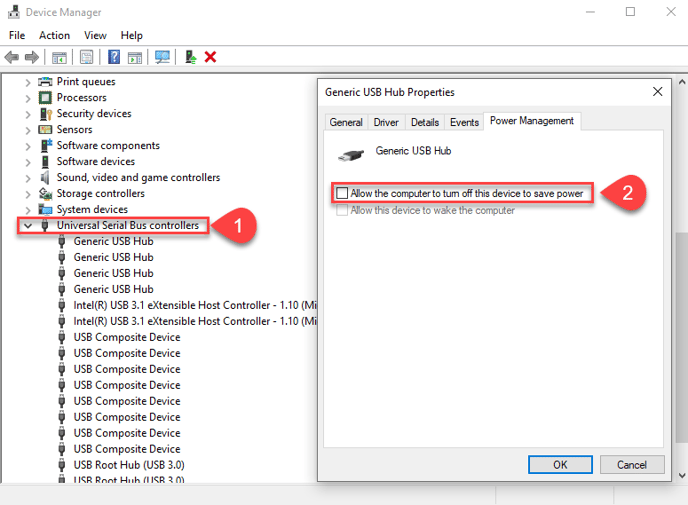Click the Storage controllers icon
This screenshot has height=505, width=688.
point(46,193)
